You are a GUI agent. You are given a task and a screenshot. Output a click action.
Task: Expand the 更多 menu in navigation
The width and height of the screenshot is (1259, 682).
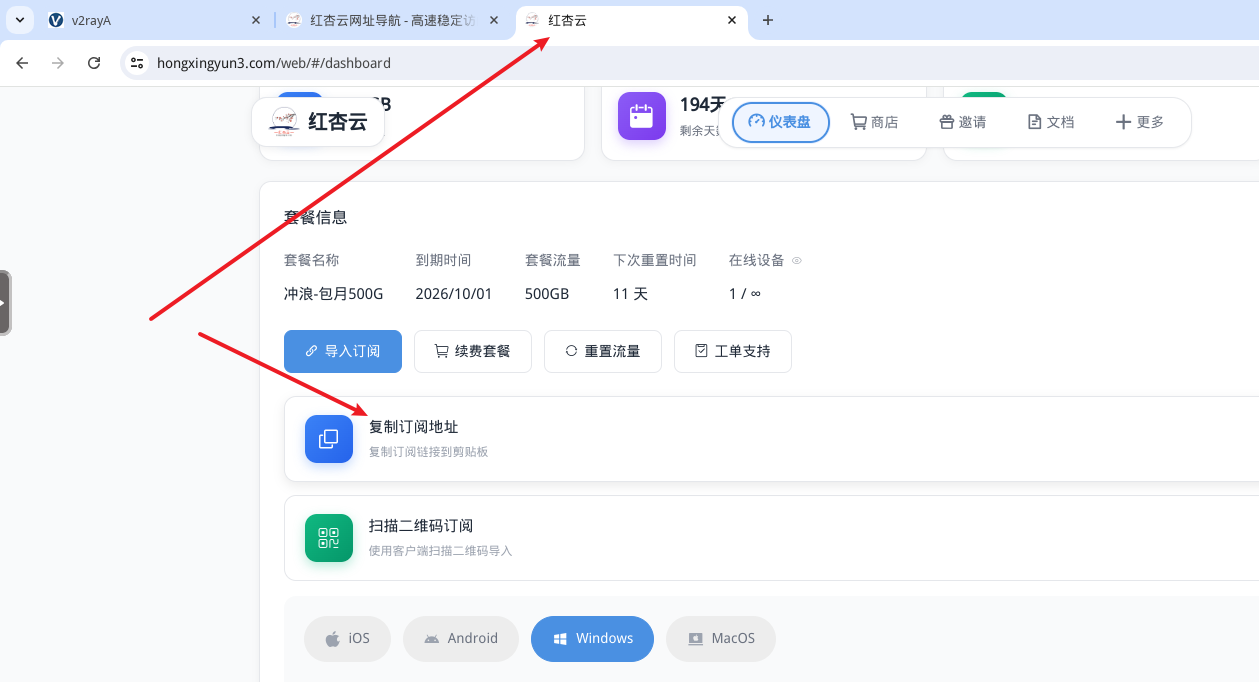[x=1139, y=122]
